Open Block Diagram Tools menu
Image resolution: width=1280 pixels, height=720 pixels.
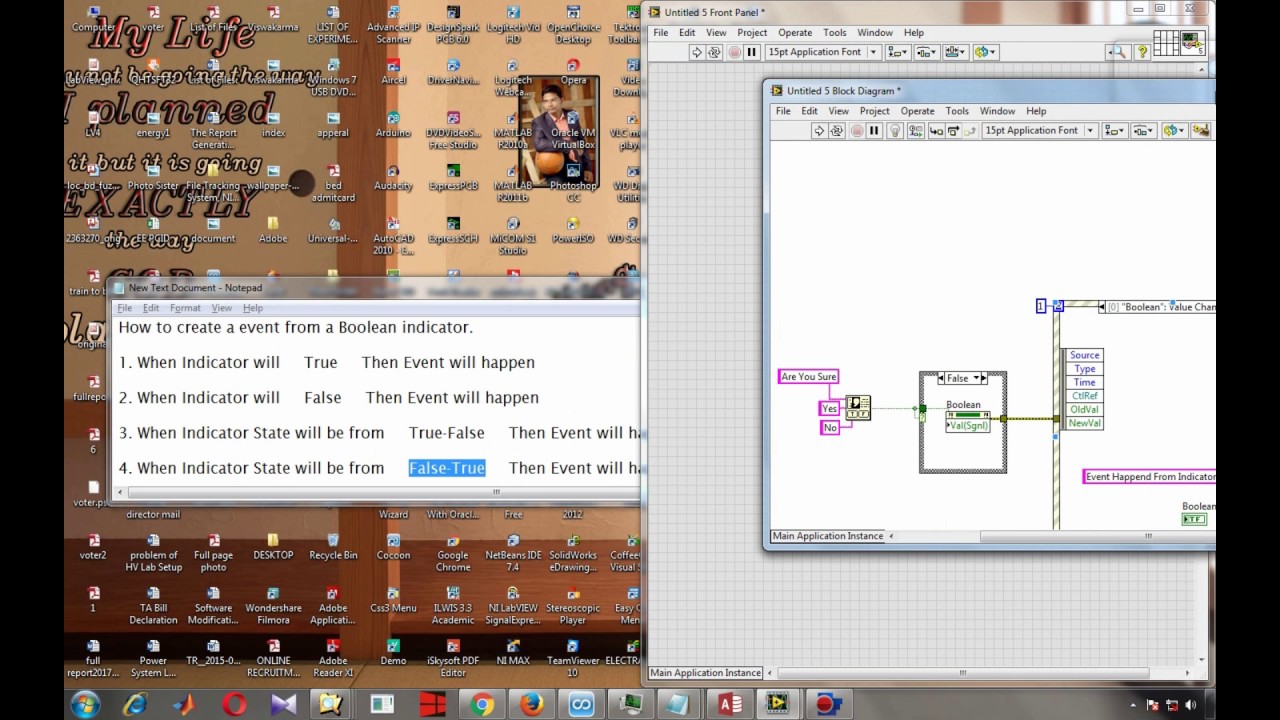(957, 111)
